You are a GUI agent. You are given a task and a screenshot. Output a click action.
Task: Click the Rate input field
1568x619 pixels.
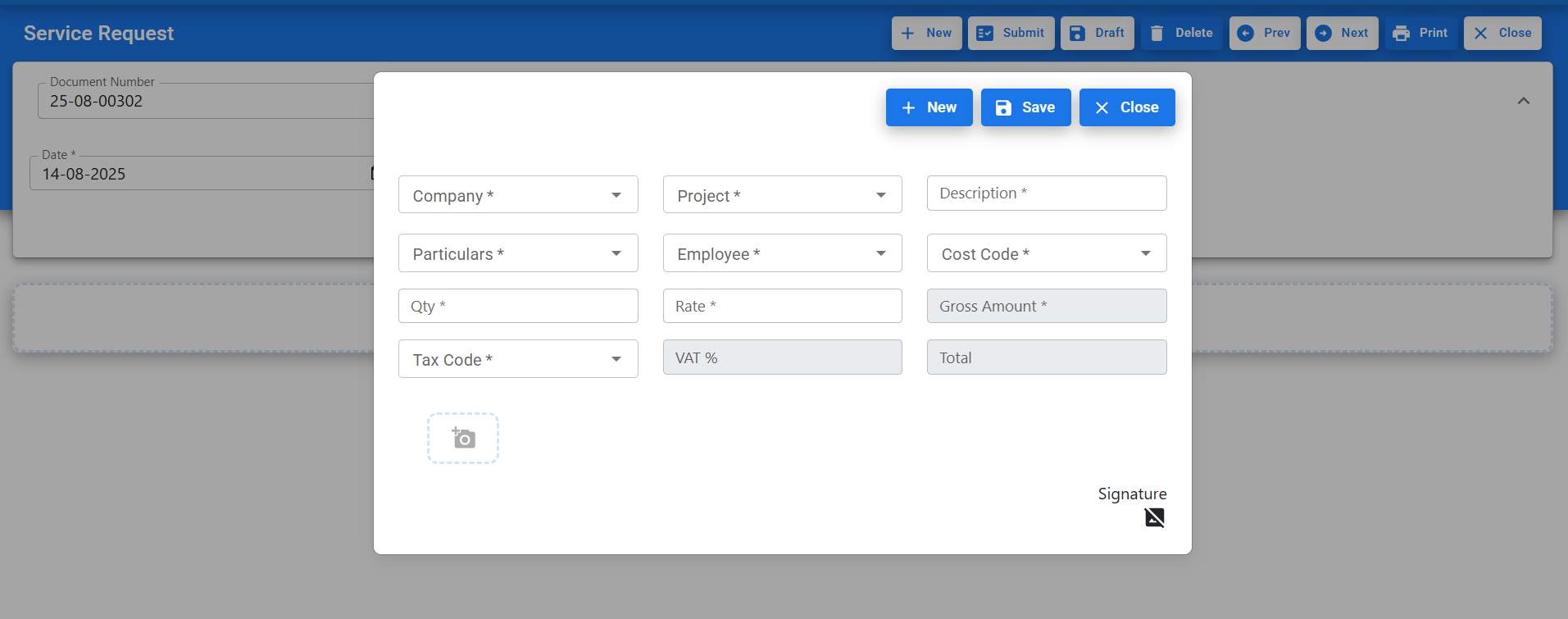point(782,306)
